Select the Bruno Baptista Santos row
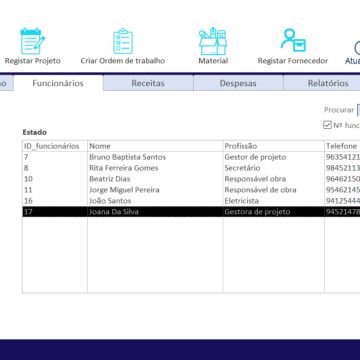360x360 pixels. click(191, 157)
